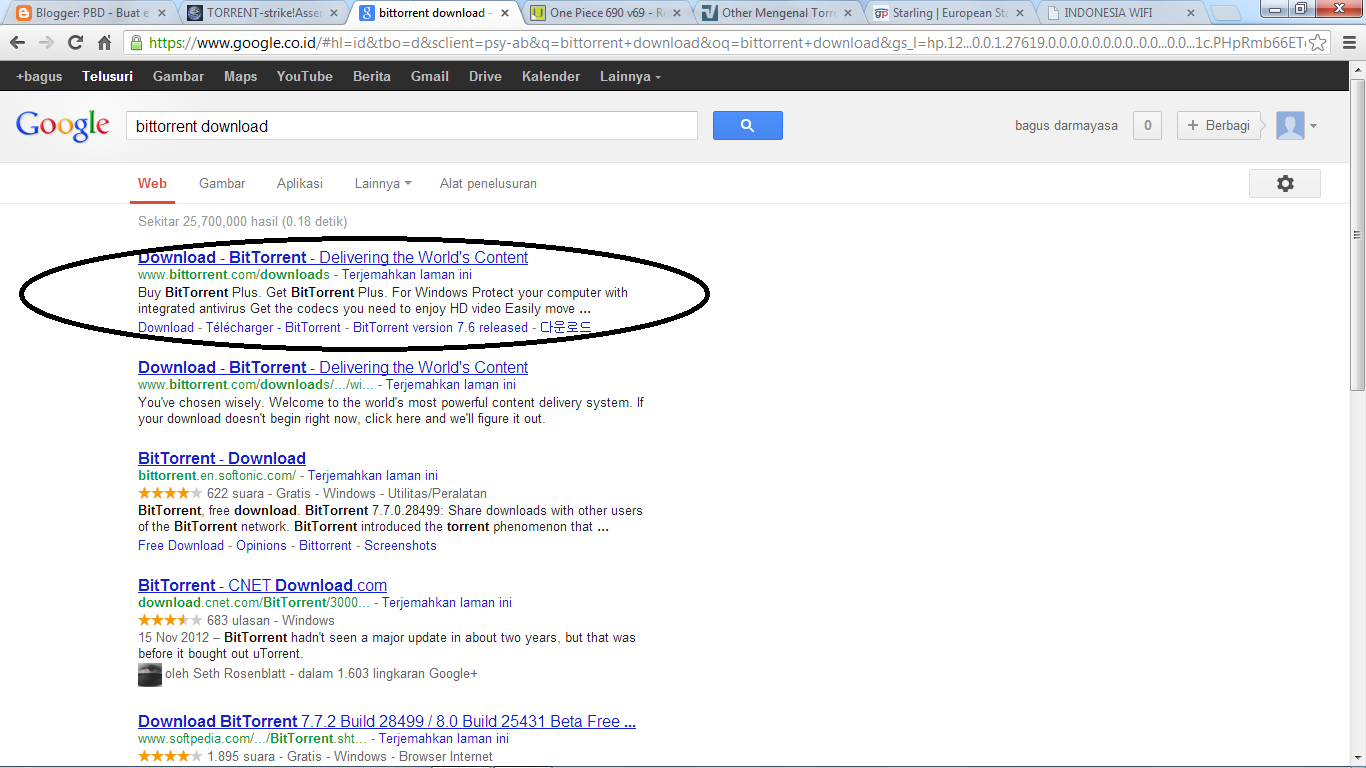This screenshot has width=1366, height=768.
Task: Click the Sekitar 25,700,000 hasil count text
Action: [243, 221]
